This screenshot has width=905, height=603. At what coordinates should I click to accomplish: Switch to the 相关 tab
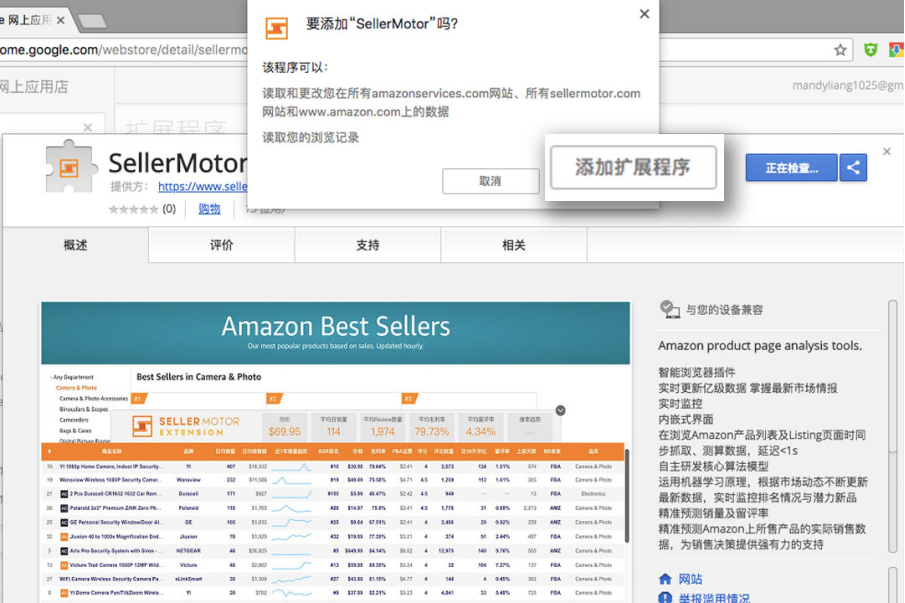[514, 245]
